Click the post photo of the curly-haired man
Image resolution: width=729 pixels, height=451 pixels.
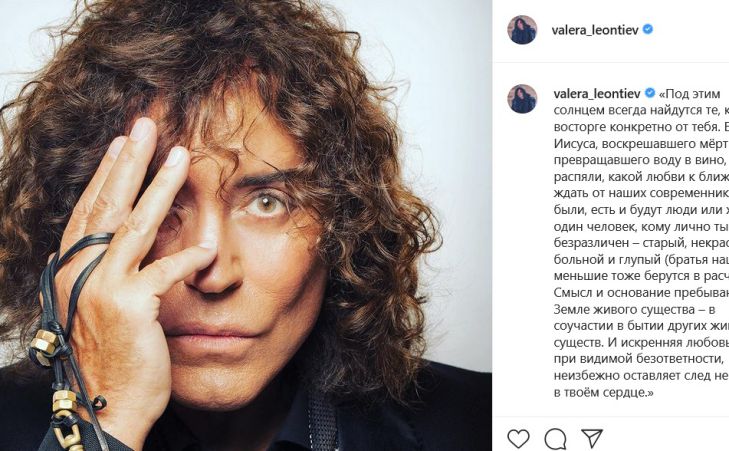[x=245, y=225]
